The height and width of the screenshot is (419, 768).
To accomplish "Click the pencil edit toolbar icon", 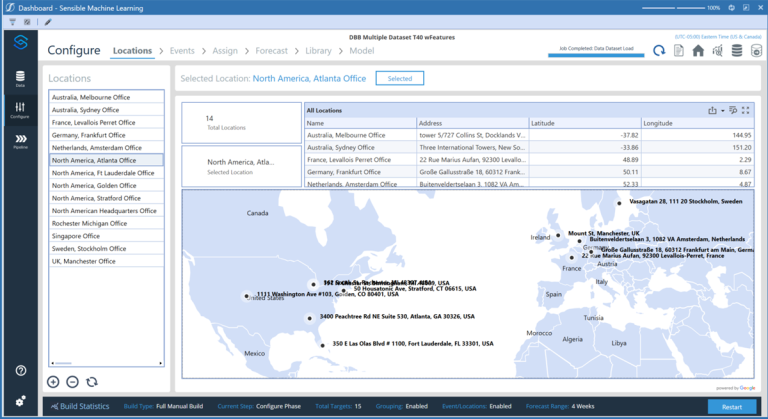I will (48, 22).
